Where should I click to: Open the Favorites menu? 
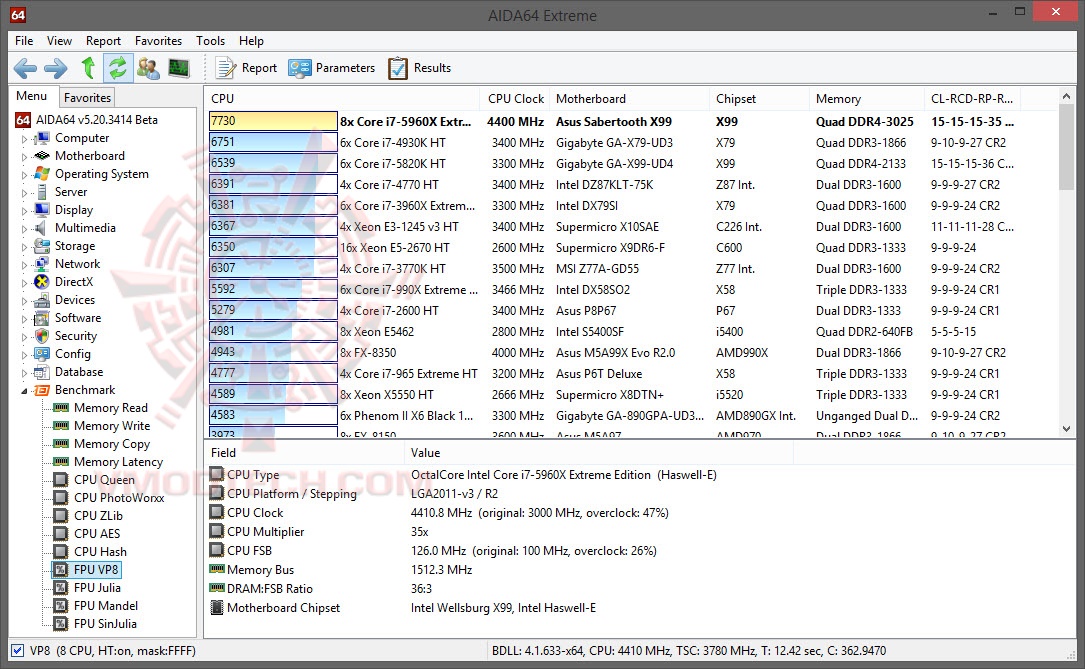[x=158, y=41]
